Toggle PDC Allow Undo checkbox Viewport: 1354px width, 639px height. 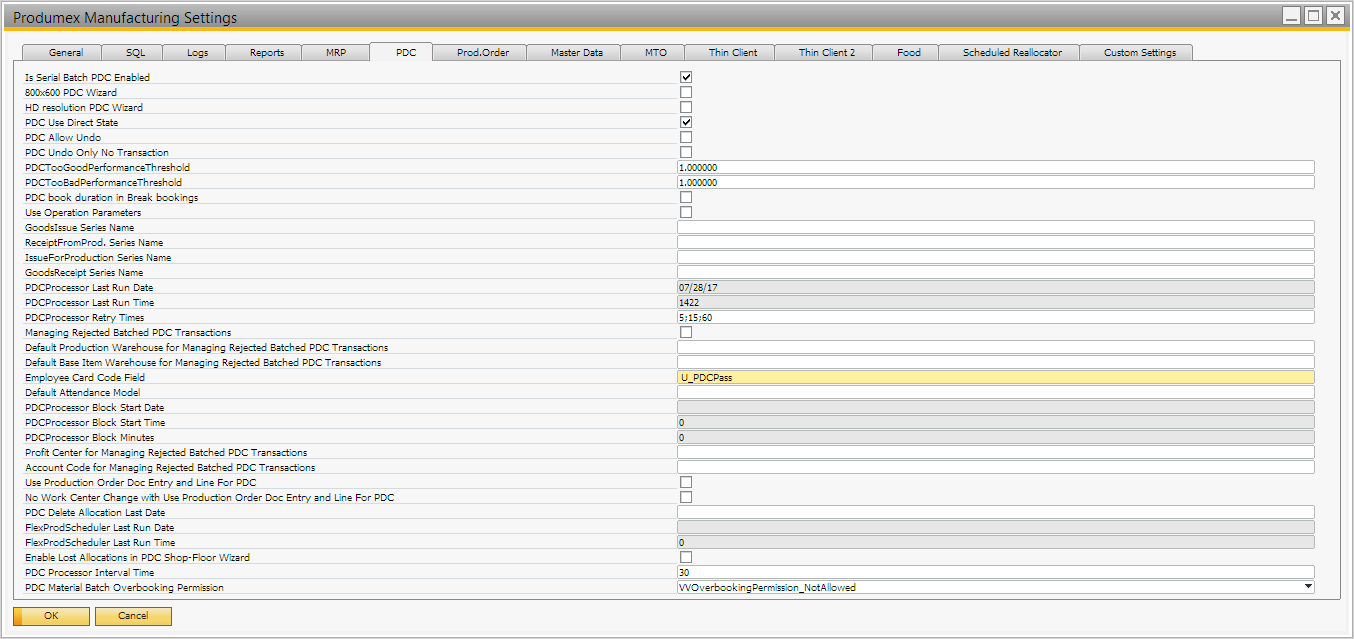[x=686, y=137]
